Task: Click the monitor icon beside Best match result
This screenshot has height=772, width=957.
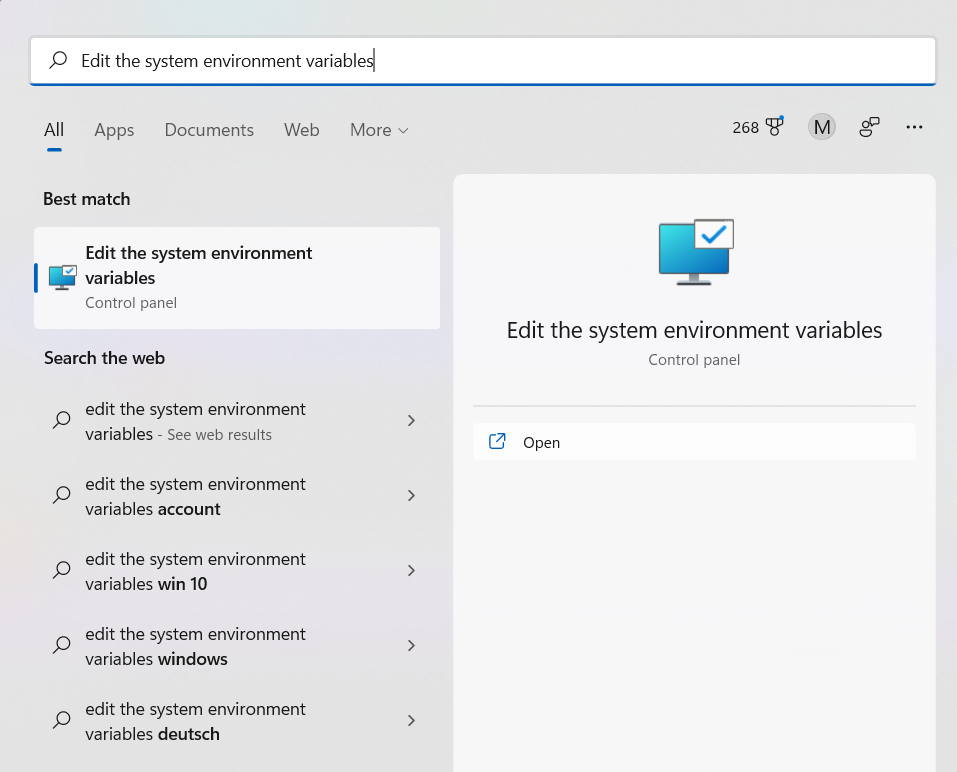Action: [x=62, y=278]
